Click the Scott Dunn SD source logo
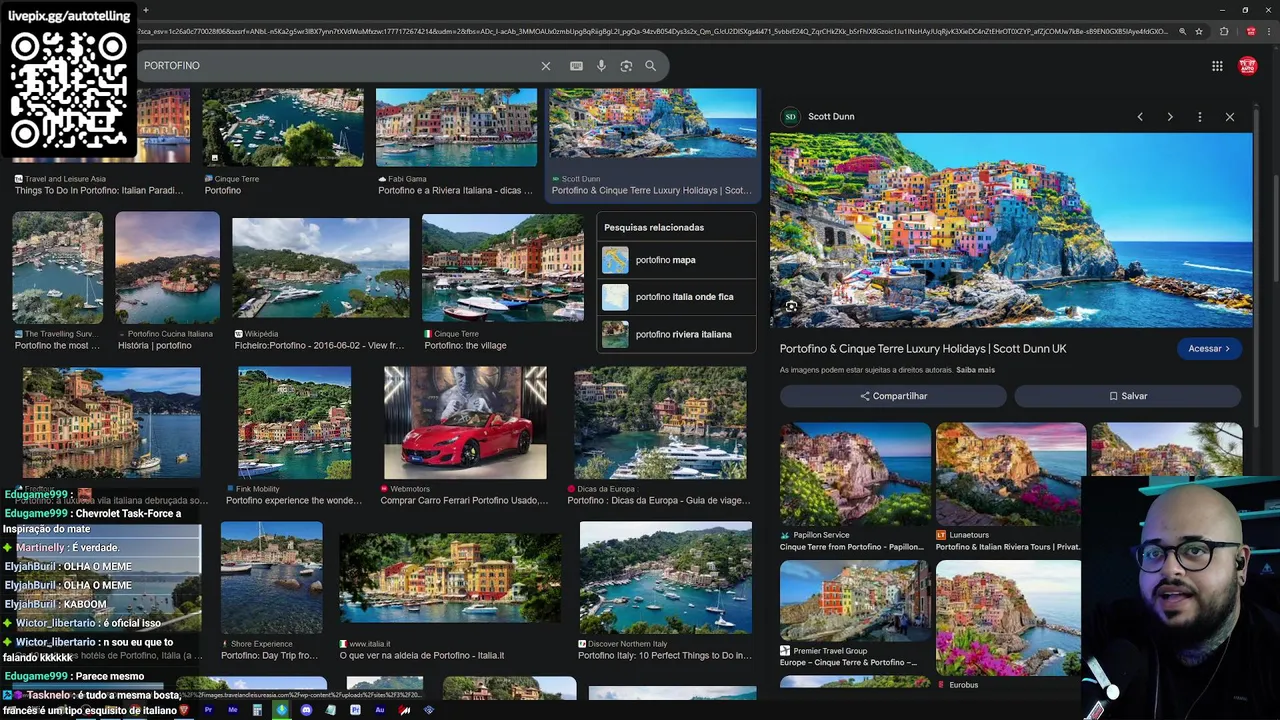Screen dimensions: 1280x720 (790, 117)
